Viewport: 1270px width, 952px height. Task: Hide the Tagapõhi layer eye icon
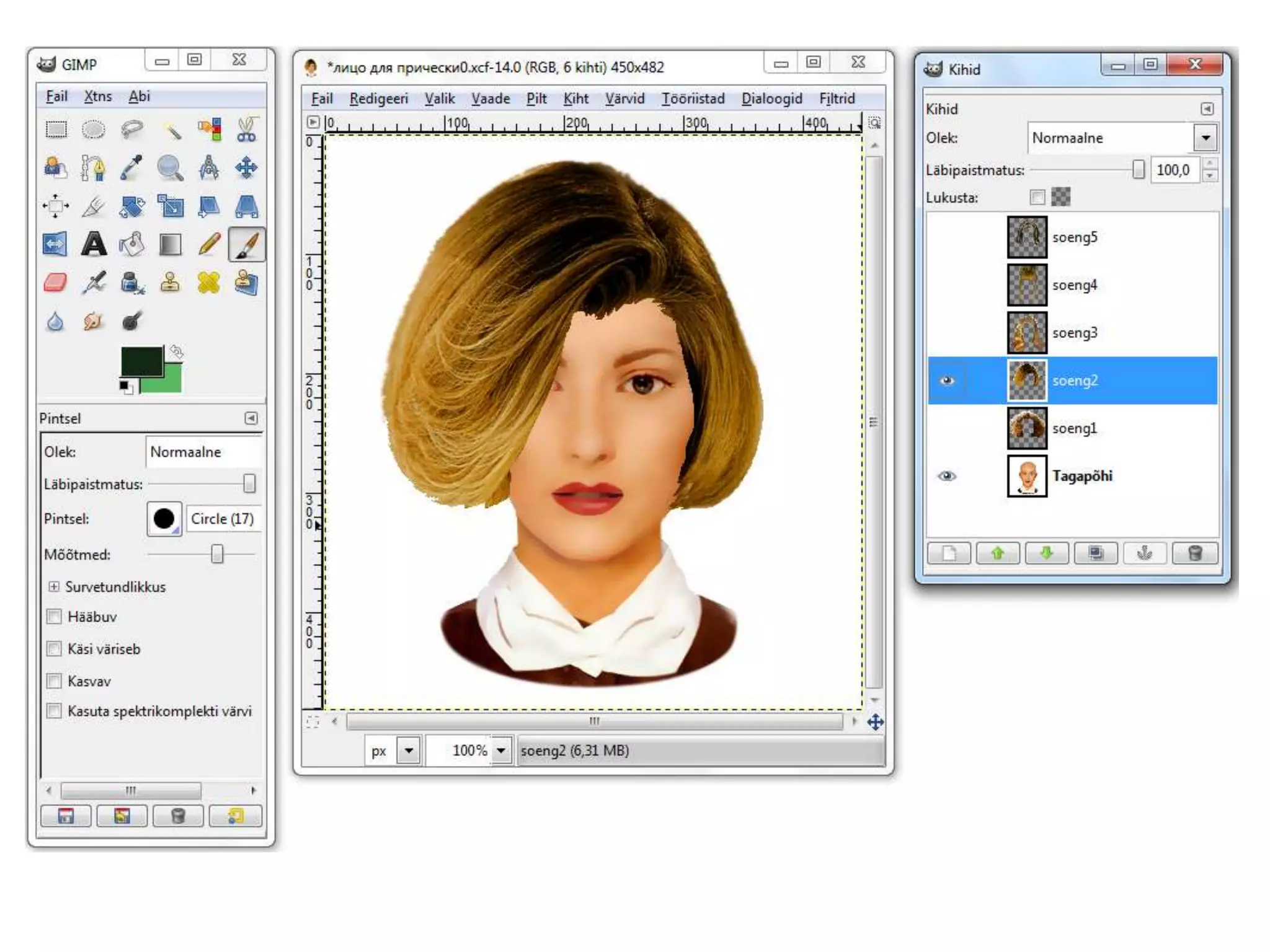[x=946, y=476]
